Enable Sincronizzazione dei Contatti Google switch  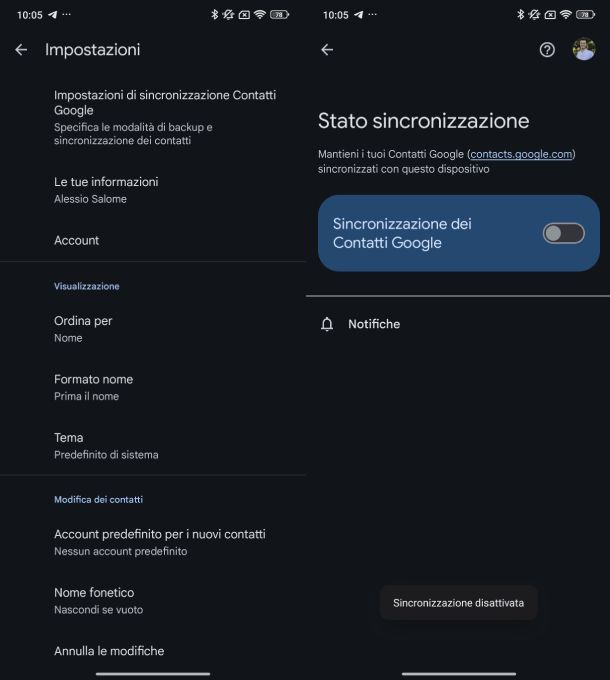[563, 233]
